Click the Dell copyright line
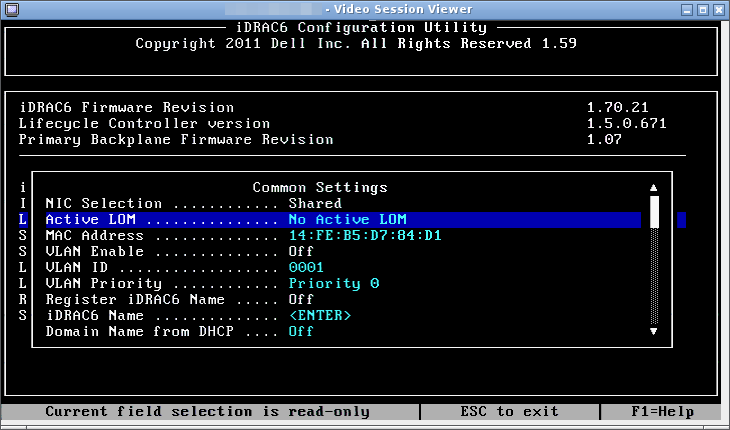 [x=356, y=43]
